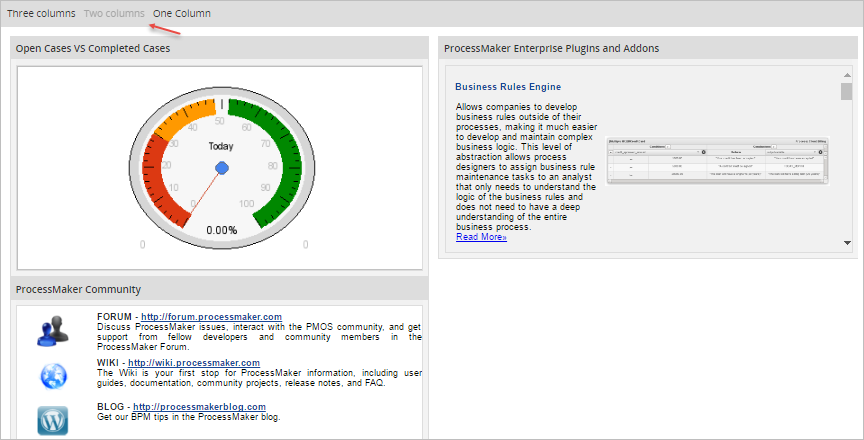Click scroll up arrow in Plugins panel
This screenshot has height=440, width=864.
846,74
